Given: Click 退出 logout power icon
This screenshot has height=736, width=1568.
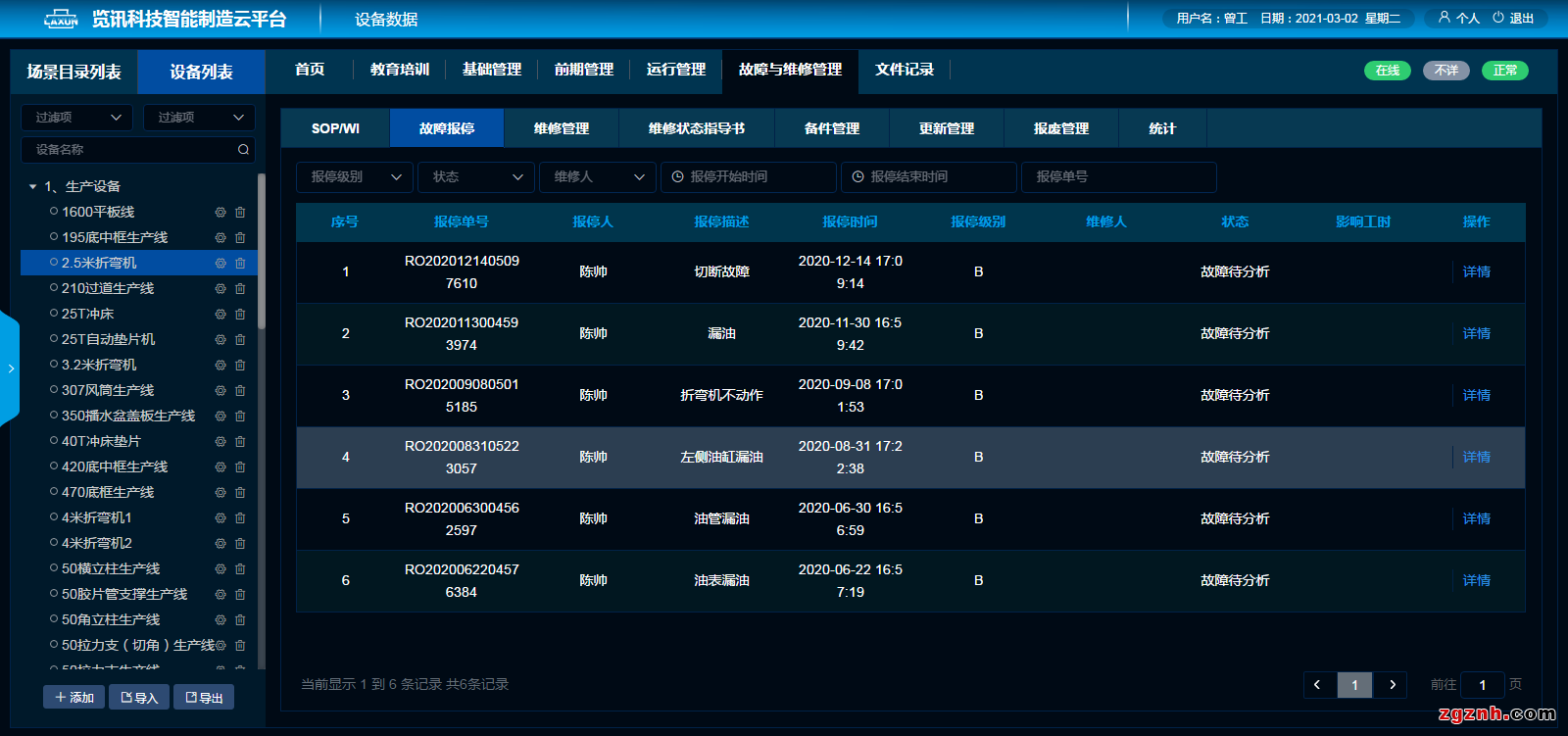Looking at the screenshot, I should click(1498, 18).
